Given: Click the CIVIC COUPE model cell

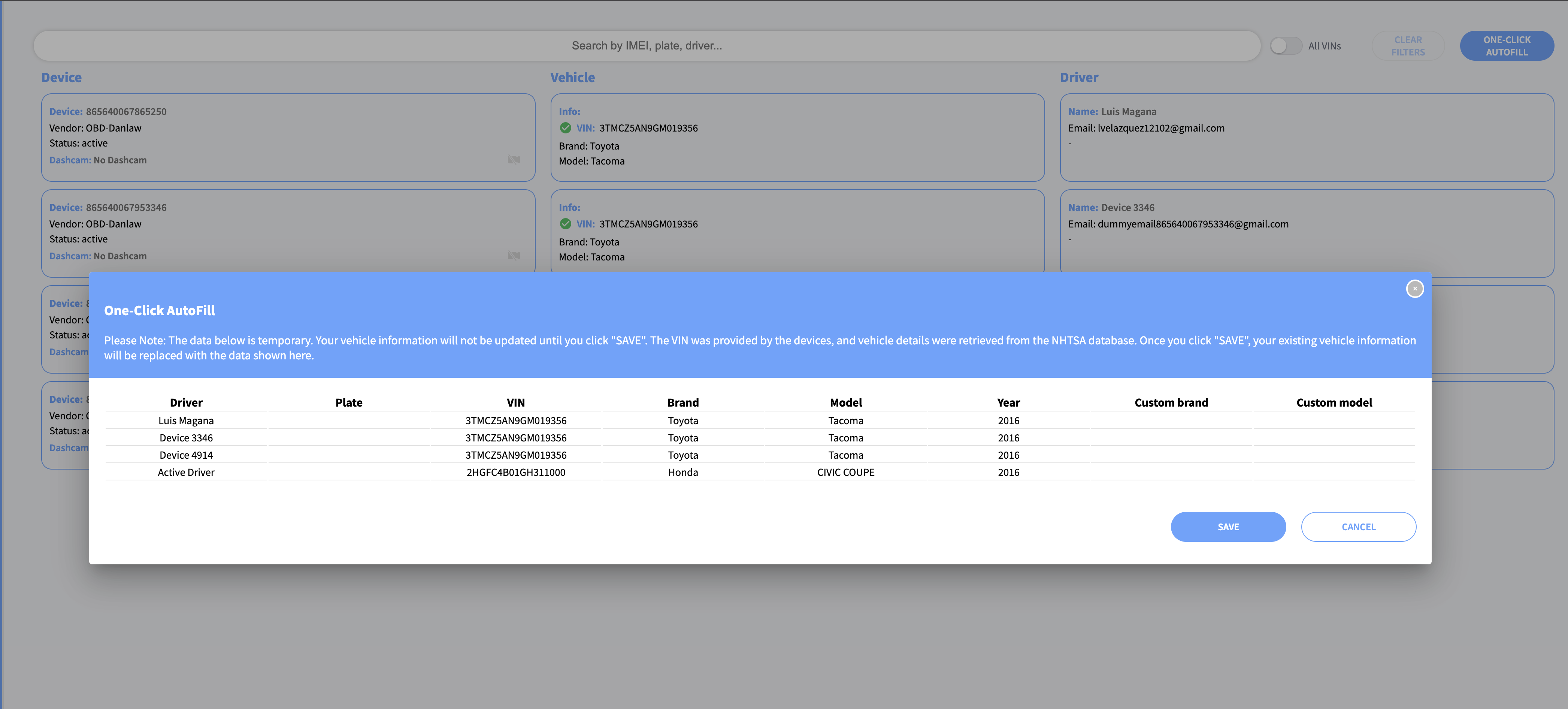Looking at the screenshot, I should (845, 472).
